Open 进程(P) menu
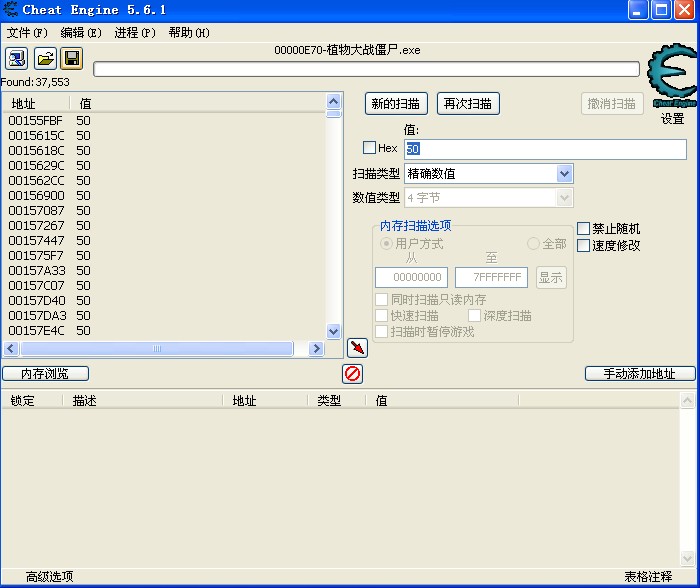The image size is (700, 588). click(135, 33)
